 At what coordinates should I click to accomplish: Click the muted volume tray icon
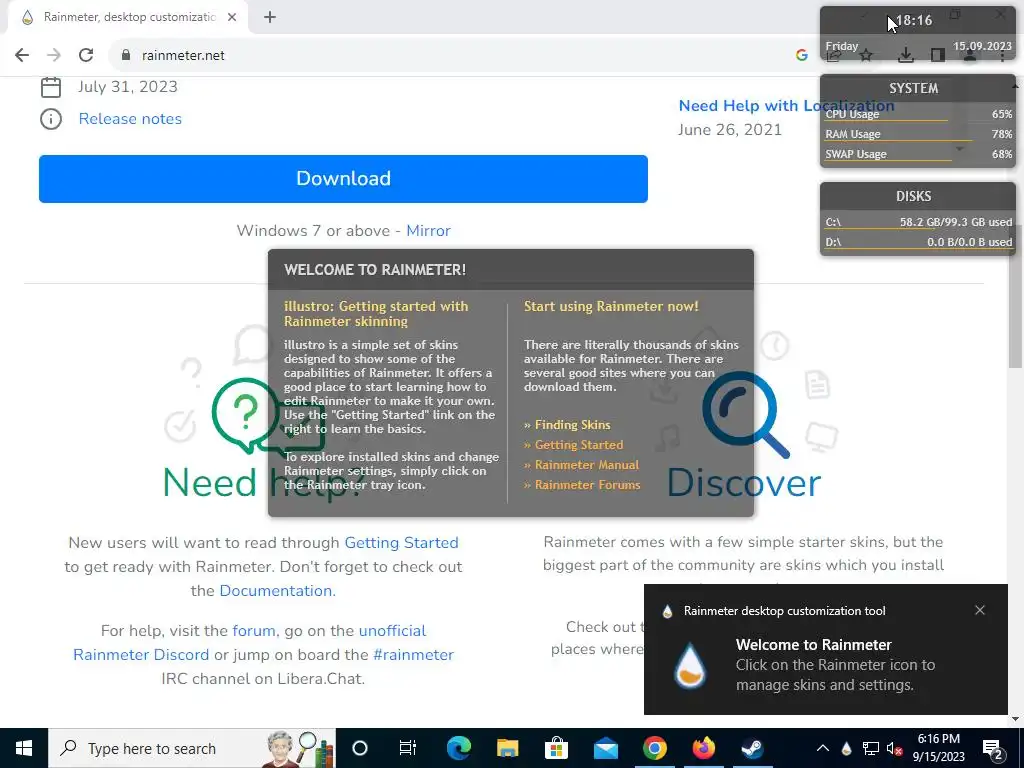(895, 748)
